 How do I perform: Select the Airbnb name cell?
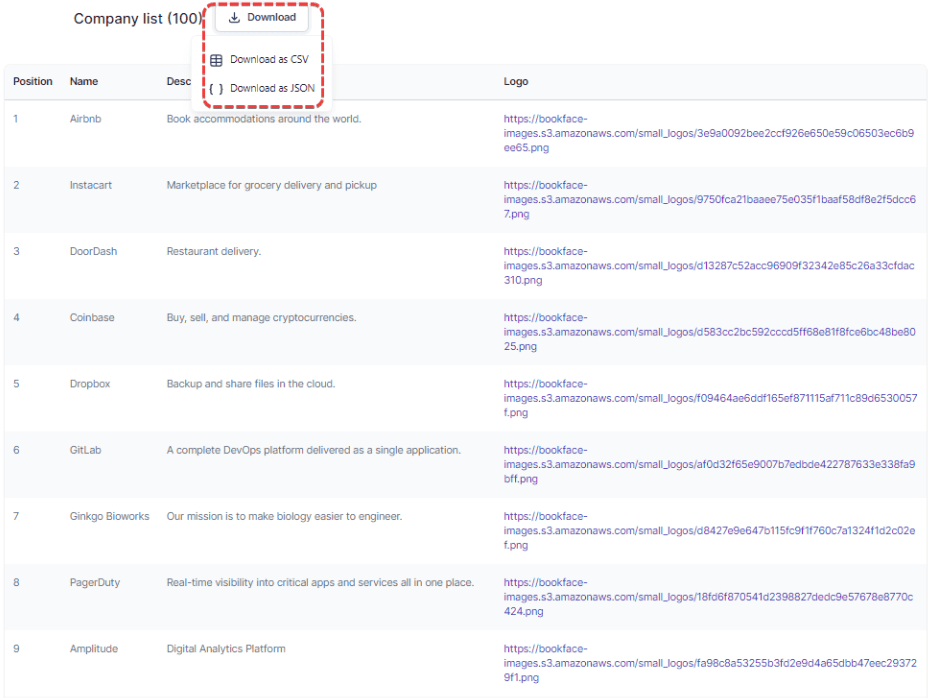pyautogui.click(x=85, y=119)
